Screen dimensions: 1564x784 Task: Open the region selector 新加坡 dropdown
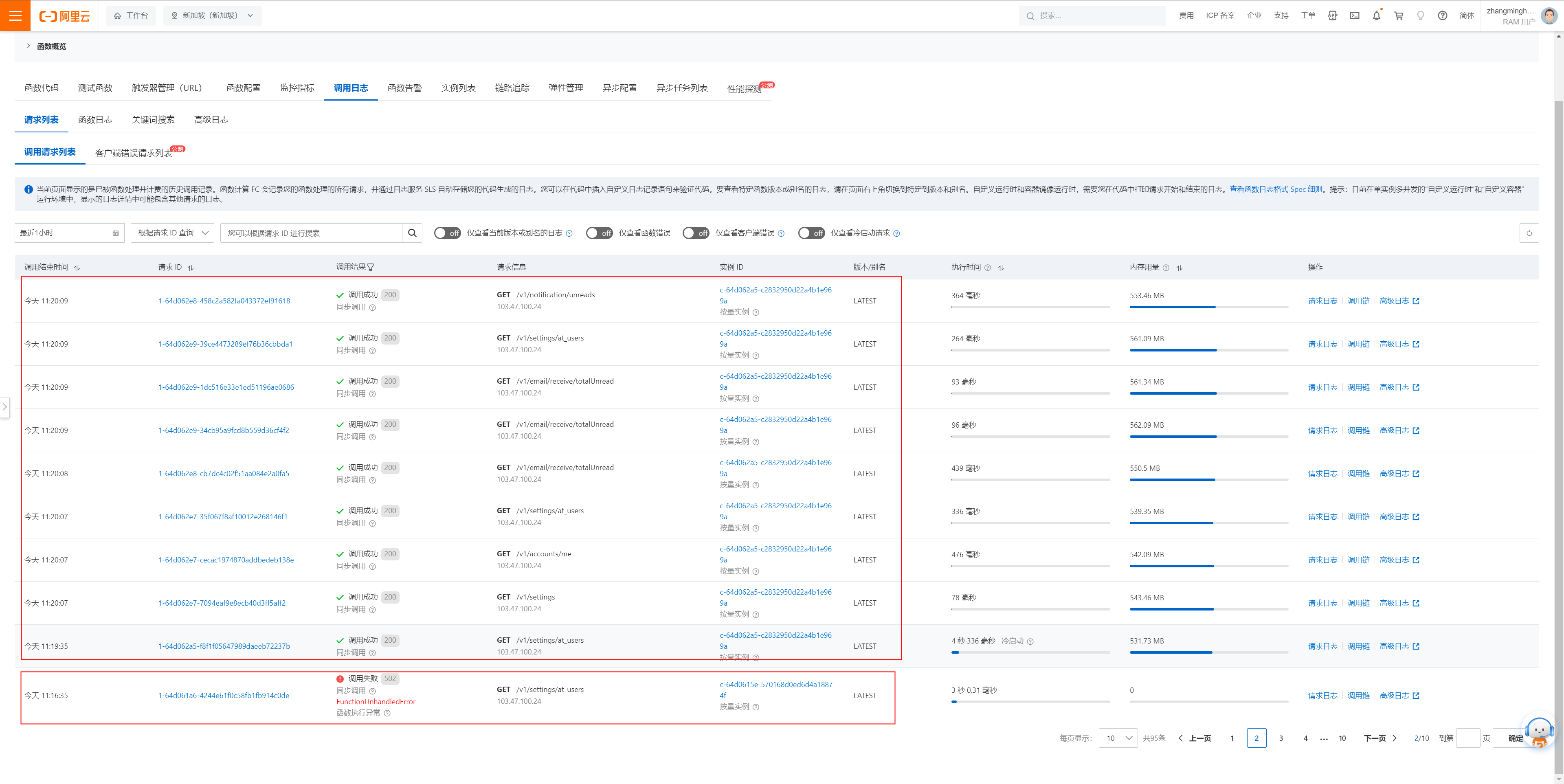(213, 16)
